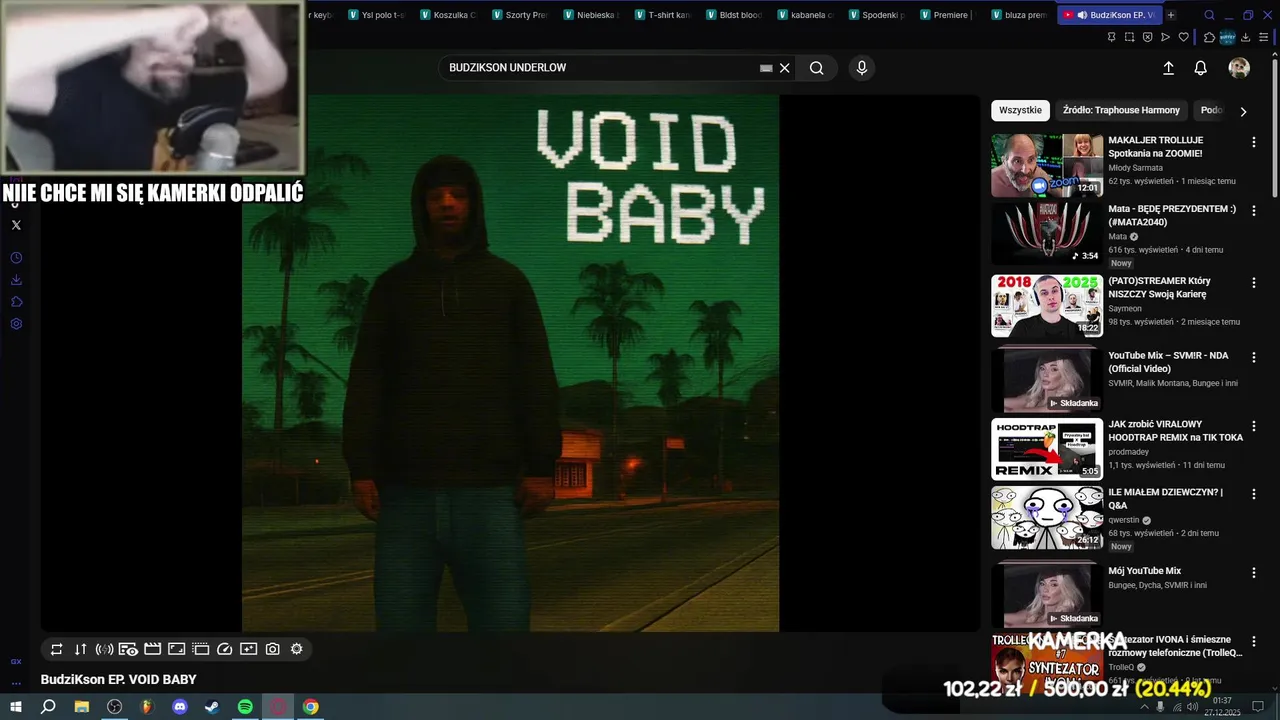Click the on-screen keyboard icon in search
Screen dimensions: 1280x720
tap(766, 68)
